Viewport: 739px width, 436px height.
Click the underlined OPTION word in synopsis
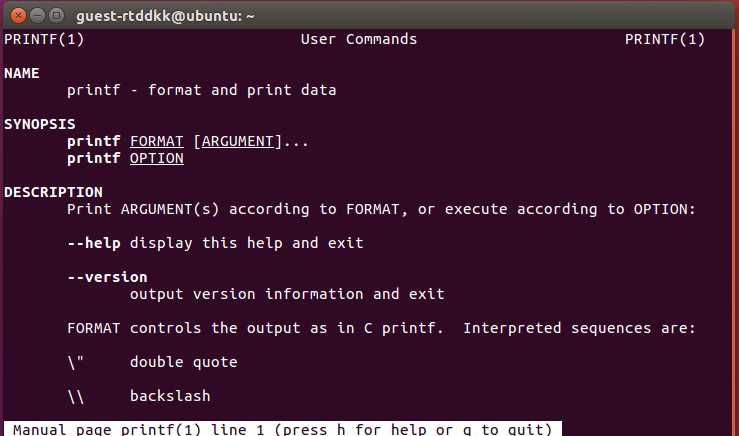[156, 158]
